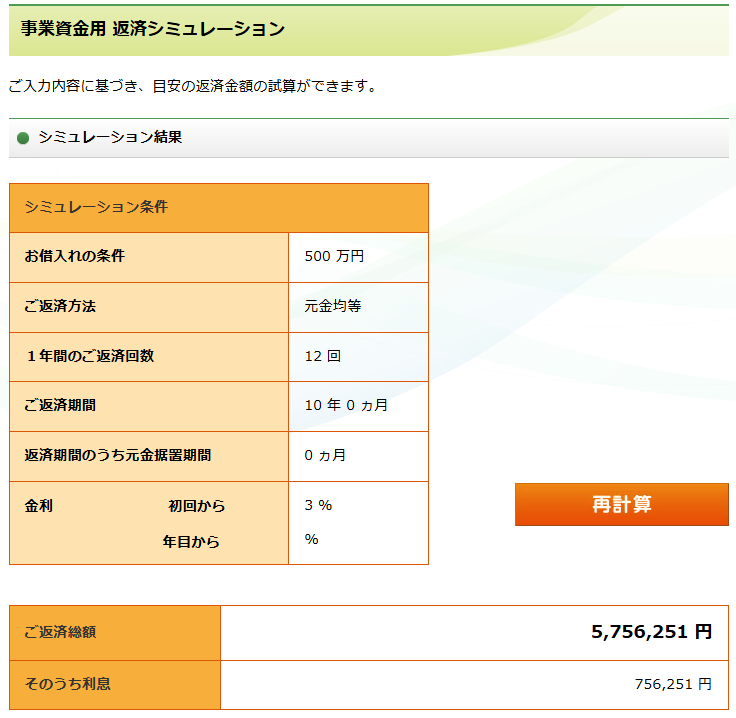This screenshot has width=736, height=718.
Task: Click the 500 万円 loan amount value
Action: tap(334, 256)
